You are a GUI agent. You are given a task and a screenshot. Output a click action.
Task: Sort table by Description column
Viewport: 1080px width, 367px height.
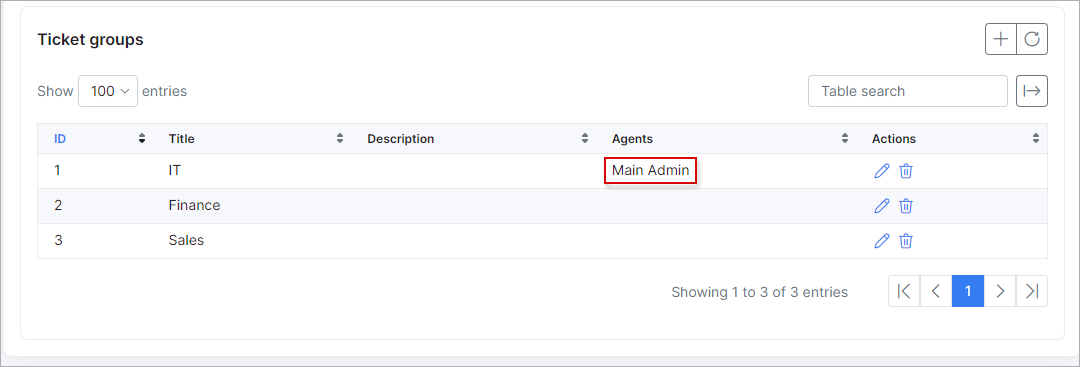point(476,138)
